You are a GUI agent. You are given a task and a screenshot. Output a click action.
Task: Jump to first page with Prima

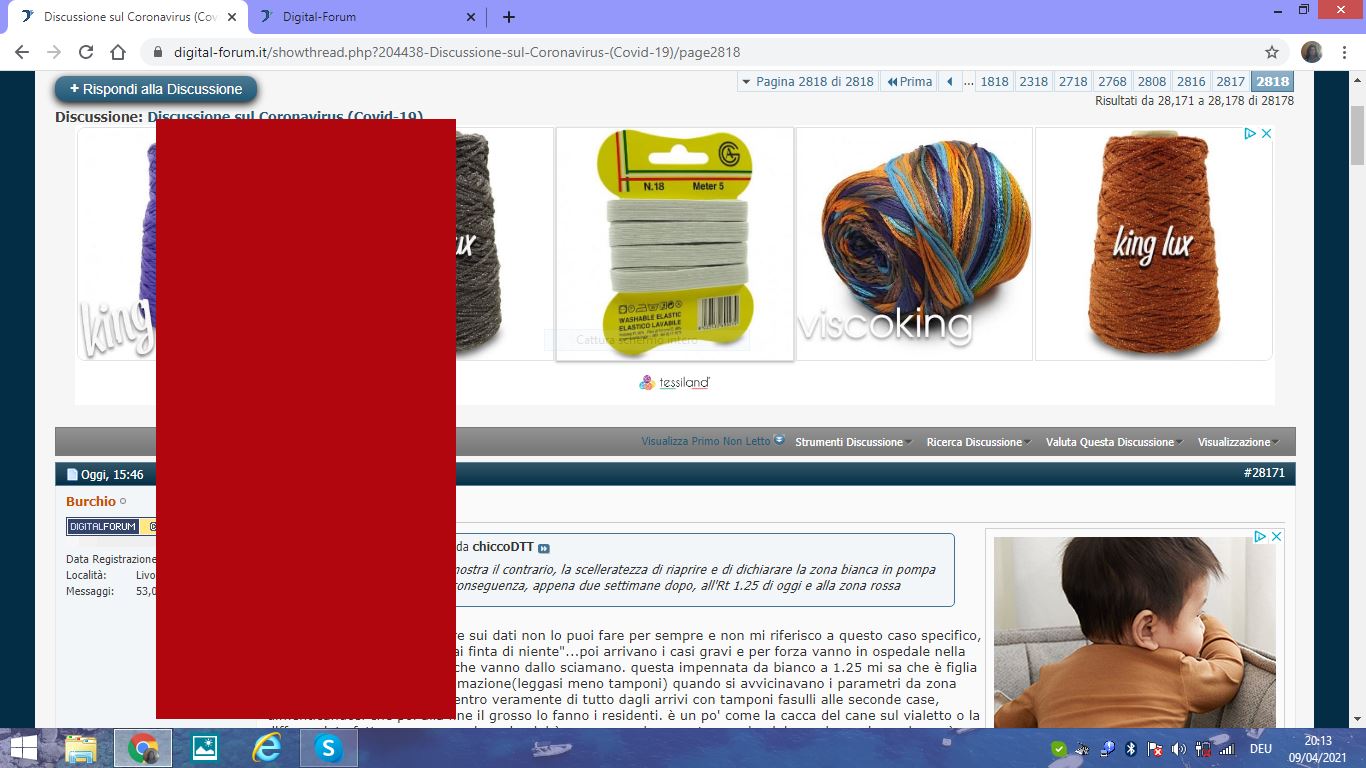[909, 82]
